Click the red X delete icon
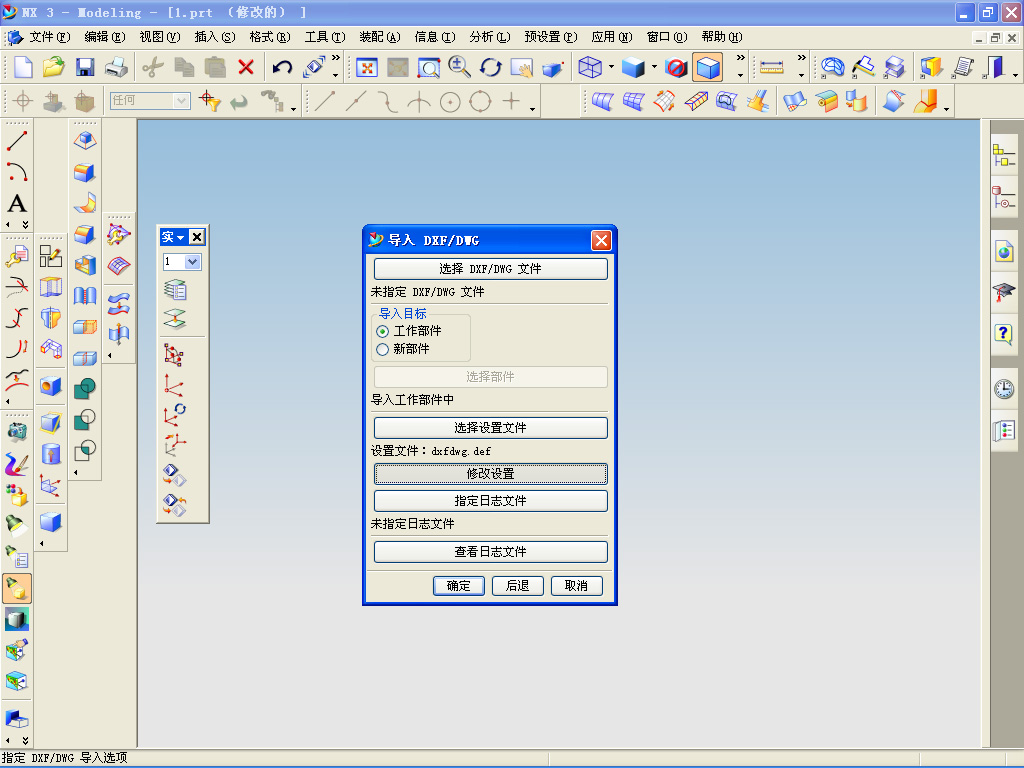This screenshot has height=768, width=1024. pyautogui.click(x=246, y=67)
